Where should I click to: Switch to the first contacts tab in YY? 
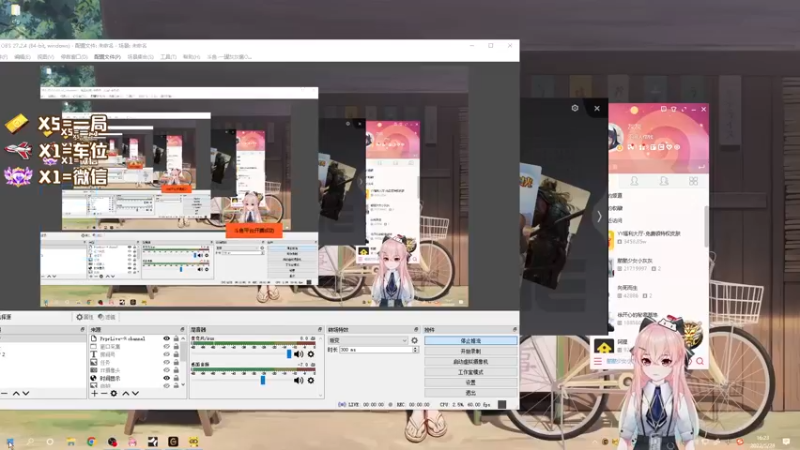(634, 181)
